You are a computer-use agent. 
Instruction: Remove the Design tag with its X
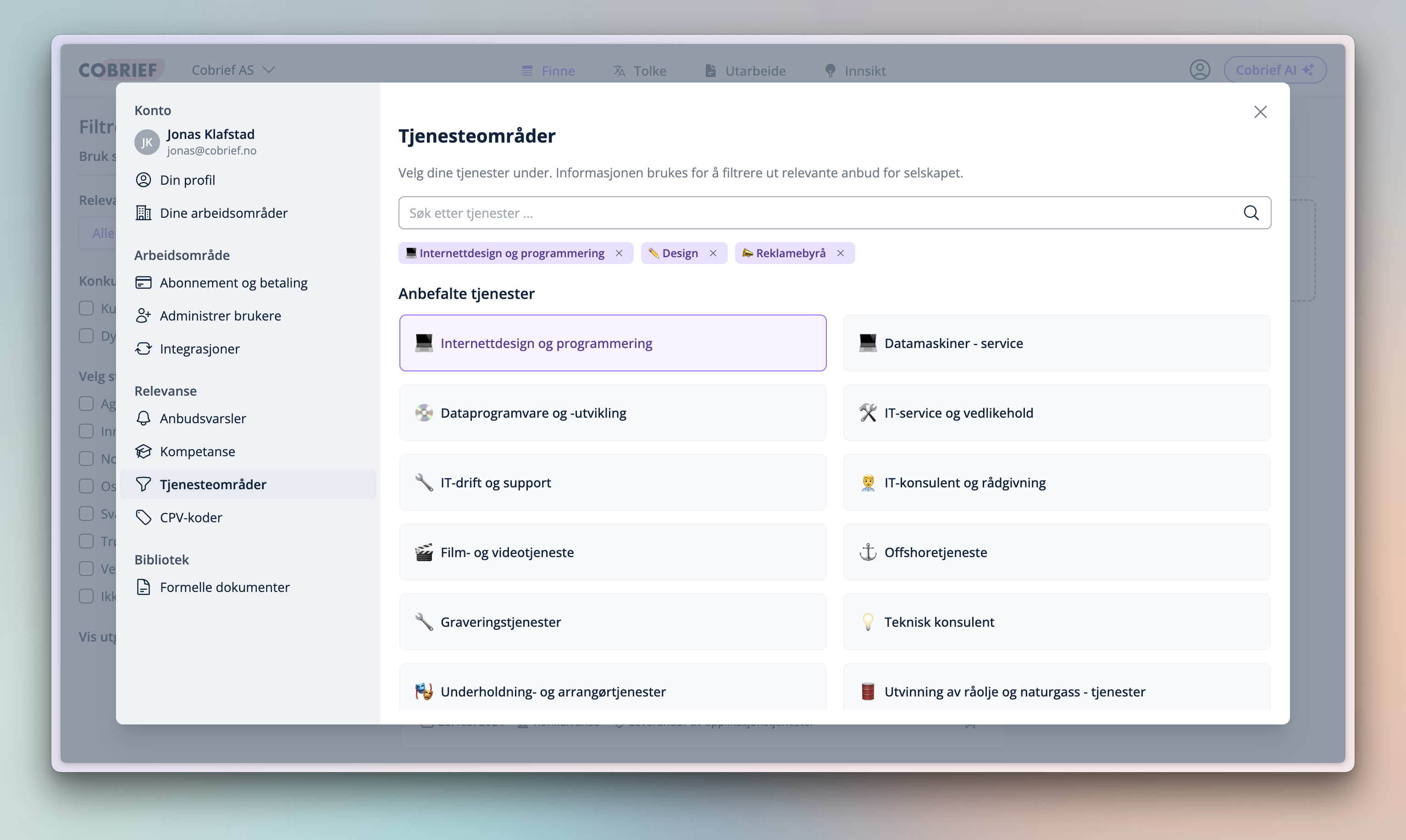point(713,253)
